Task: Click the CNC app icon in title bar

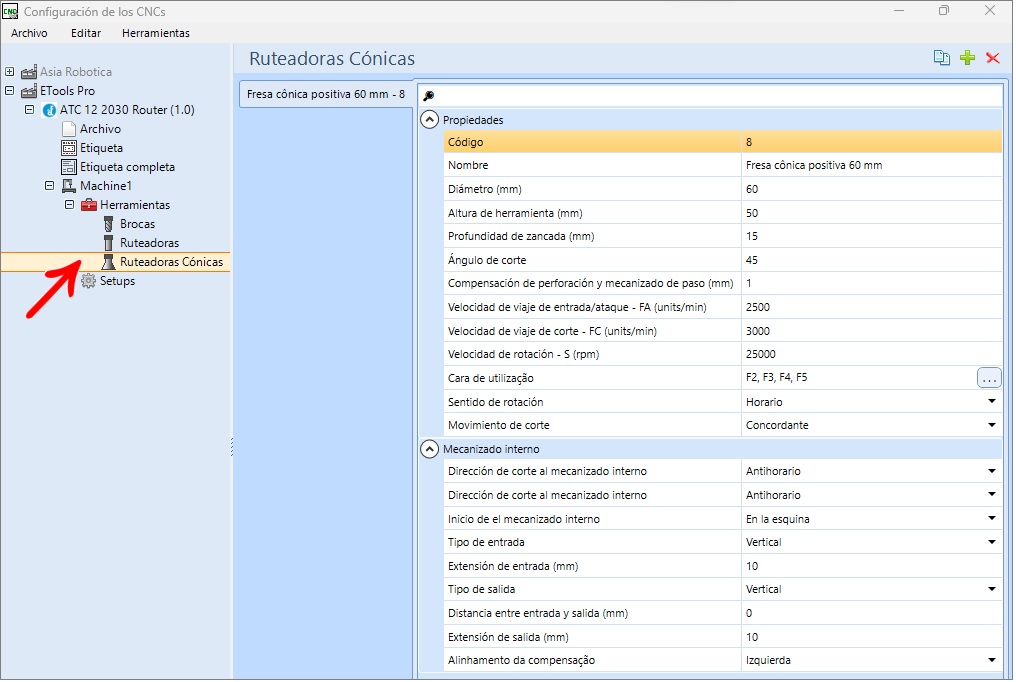Action: coord(10,11)
